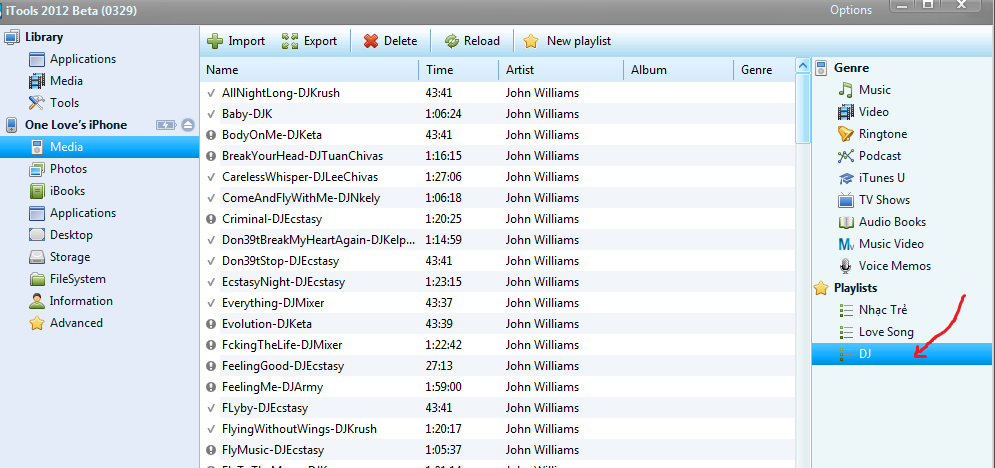The height and width of the screenshot is (468, 995).
Task: Select the FeelingGood-DJEcstasy song row
Action: [498, 366]
